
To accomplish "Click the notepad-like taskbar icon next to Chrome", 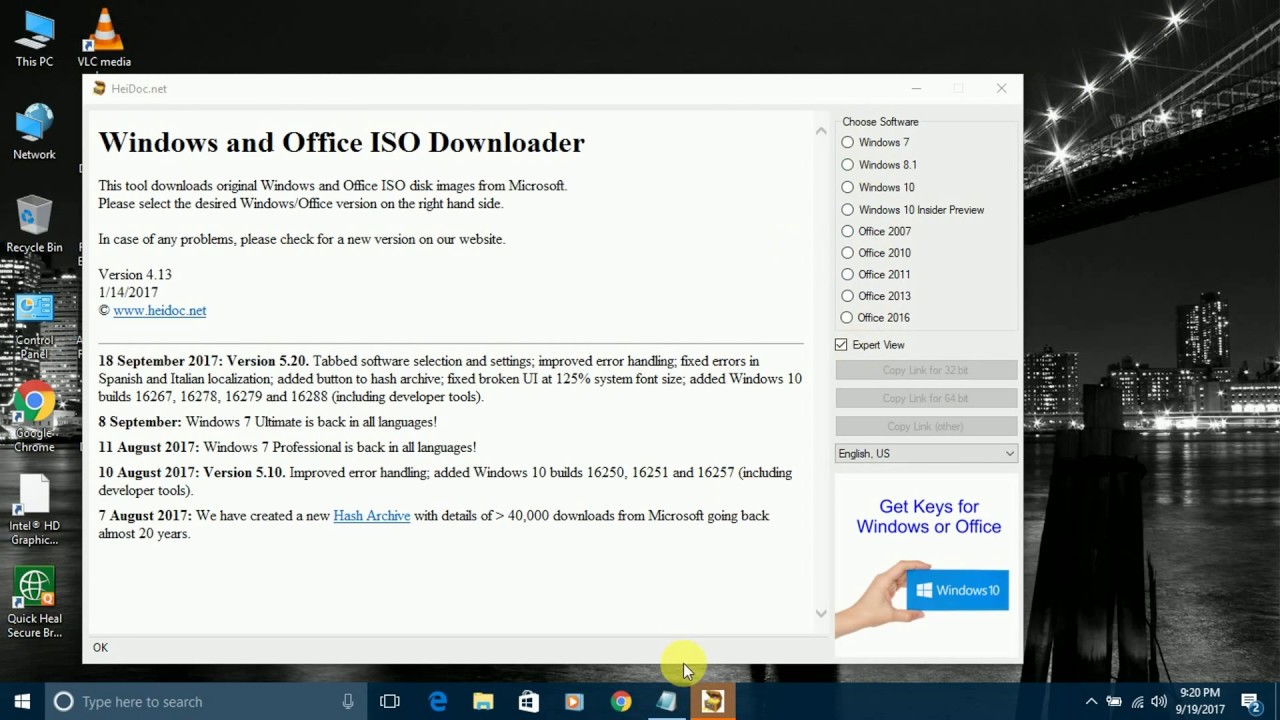I will tap(666, 701).
